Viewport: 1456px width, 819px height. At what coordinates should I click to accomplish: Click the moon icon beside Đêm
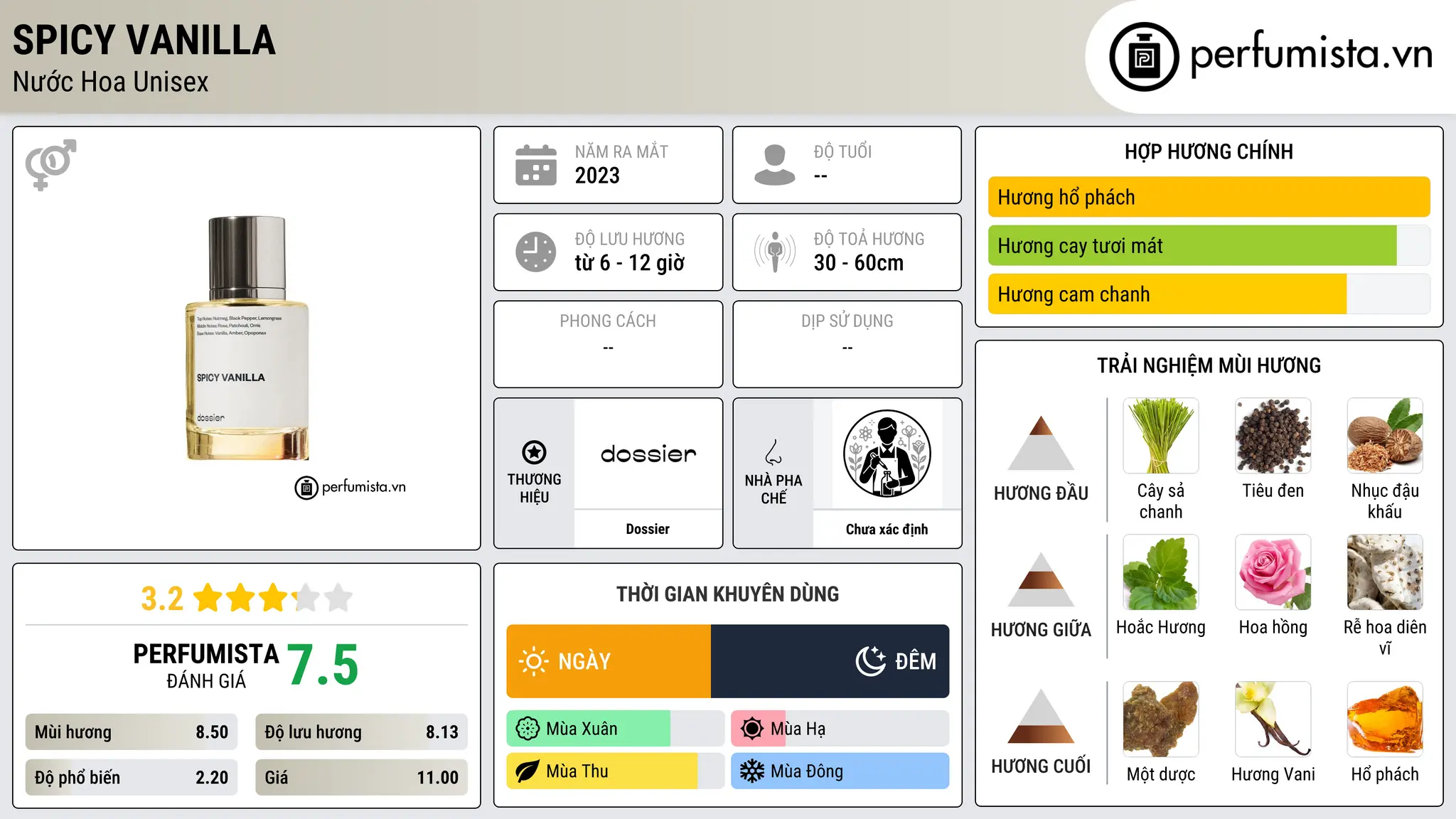tap(870, 661)
